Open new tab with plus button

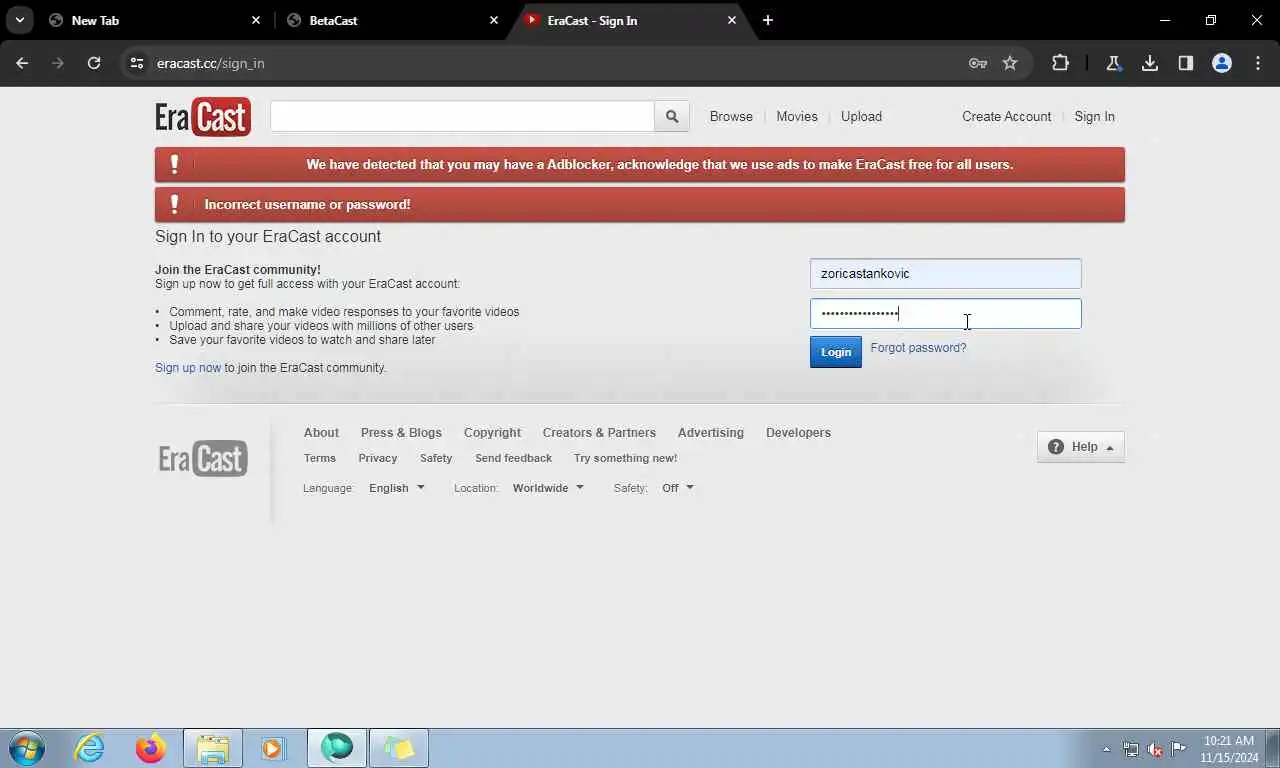pos(767,20)
